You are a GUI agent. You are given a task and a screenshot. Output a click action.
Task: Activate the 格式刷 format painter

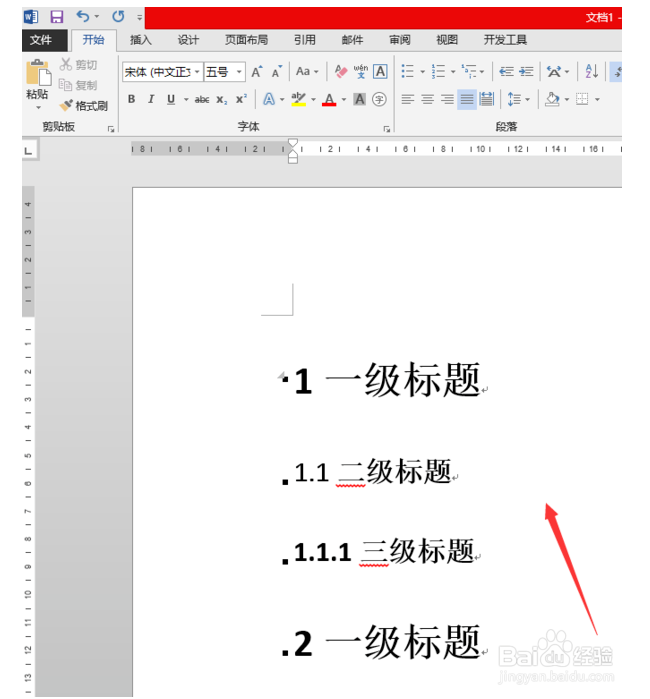pos(84,106)
